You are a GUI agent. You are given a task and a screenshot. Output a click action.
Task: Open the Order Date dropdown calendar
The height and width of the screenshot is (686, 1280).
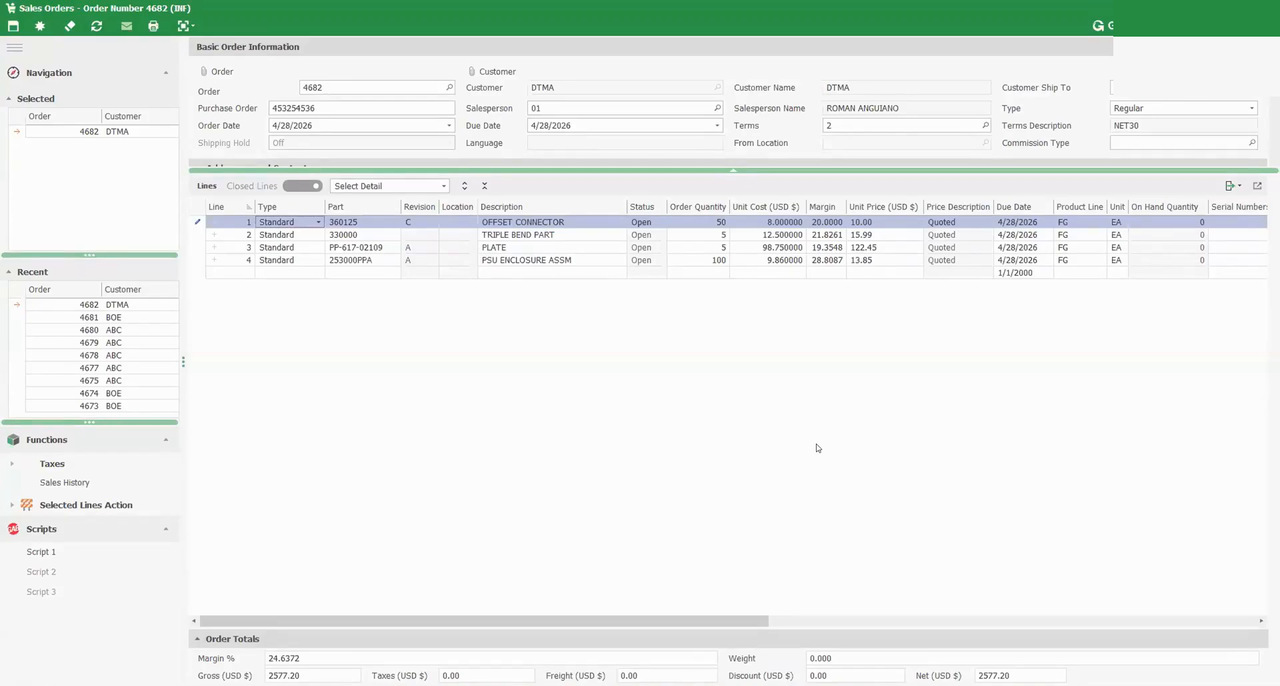point(448,126)
